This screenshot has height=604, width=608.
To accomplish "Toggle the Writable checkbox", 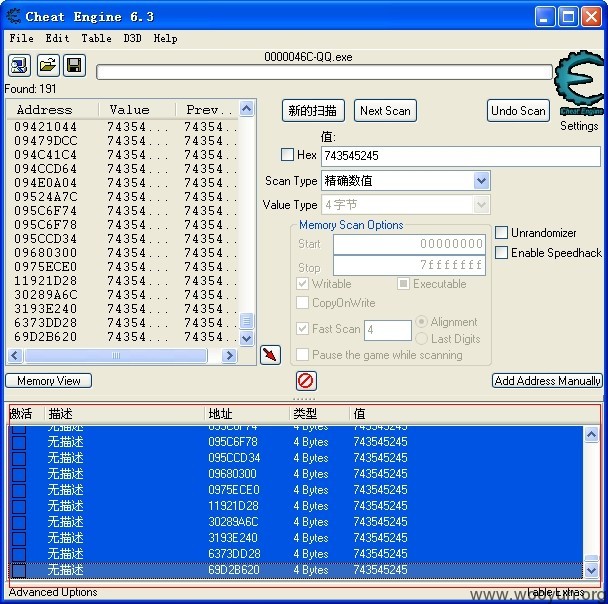I will (x=302, y=283).
